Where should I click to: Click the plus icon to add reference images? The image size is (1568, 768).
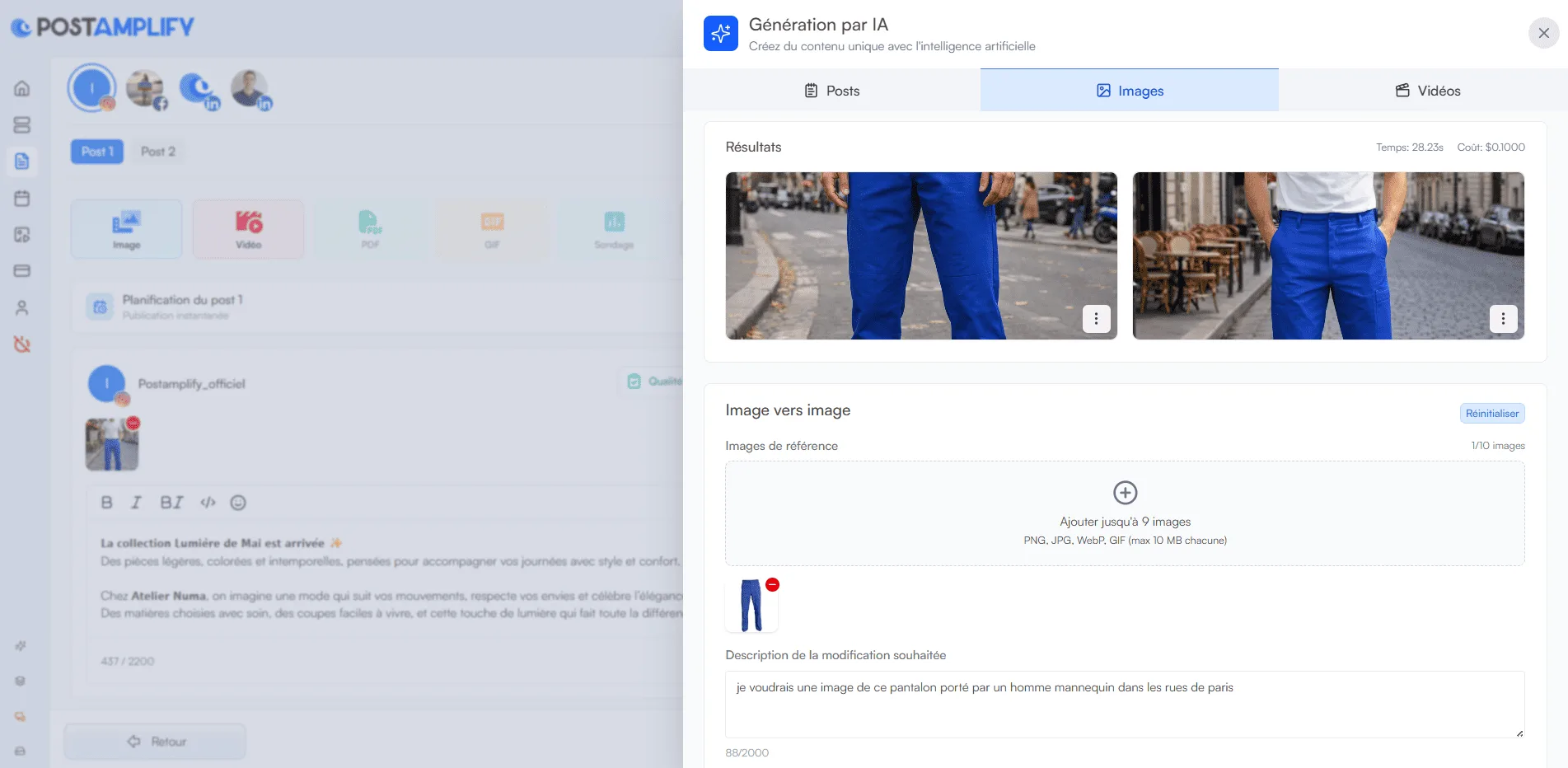coord(1125,493)
